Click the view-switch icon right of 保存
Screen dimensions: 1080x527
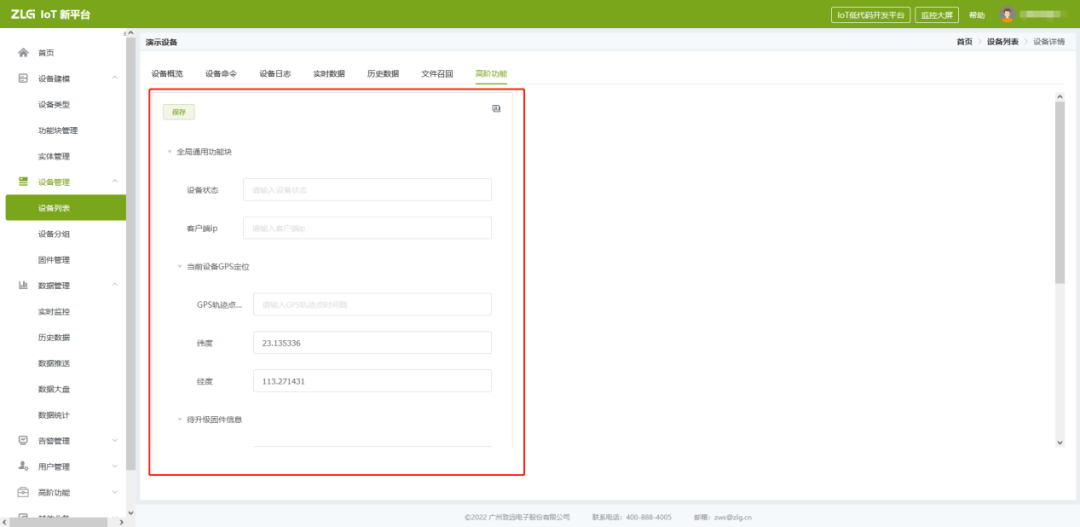click(x=496, y=108)
